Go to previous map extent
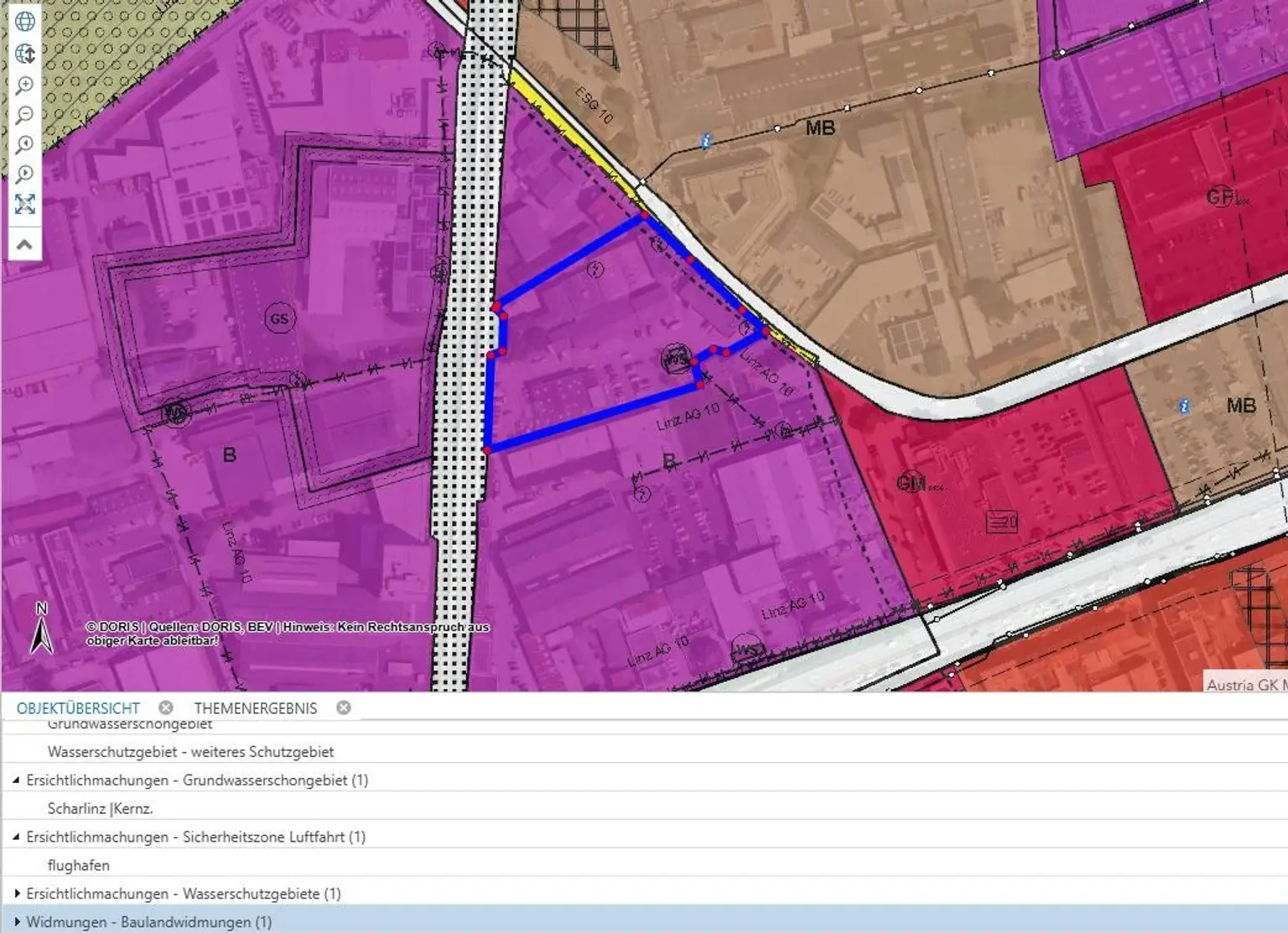1288x933 pixels. (x=25, y=145)
